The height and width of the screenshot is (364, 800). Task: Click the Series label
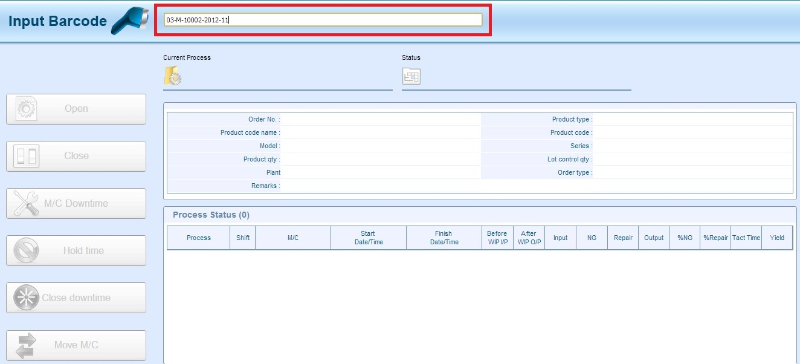pos(581,146)
